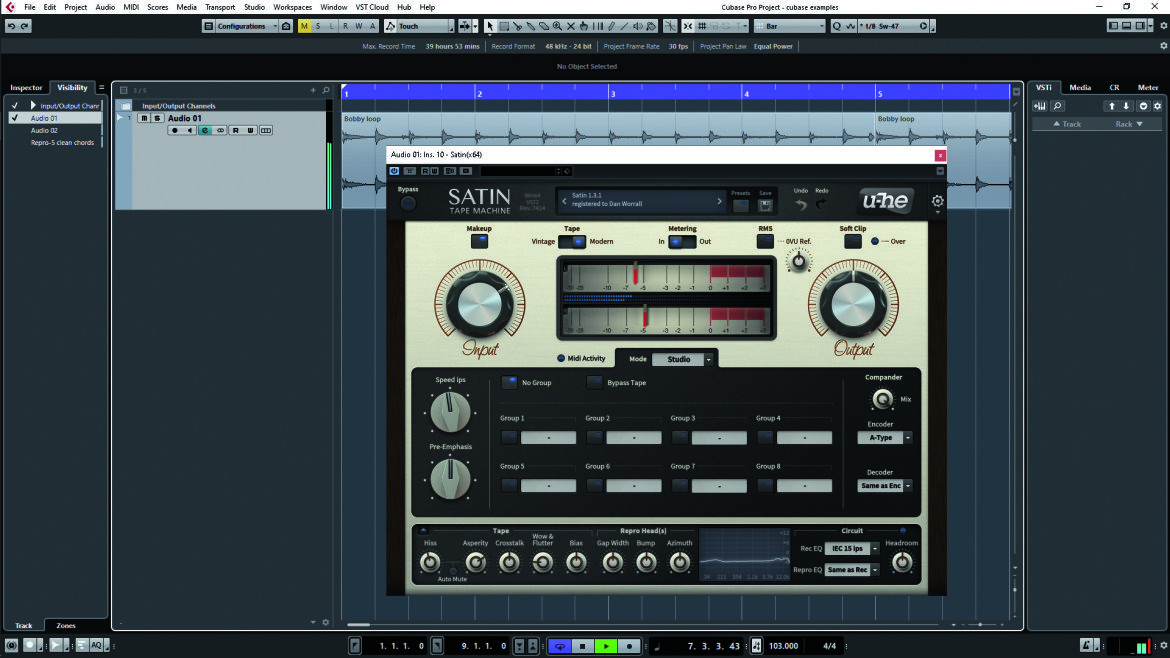The image size is (1170, 658).
Task: Open the Encoder A-Type dropdown
Action: [885, 438]
